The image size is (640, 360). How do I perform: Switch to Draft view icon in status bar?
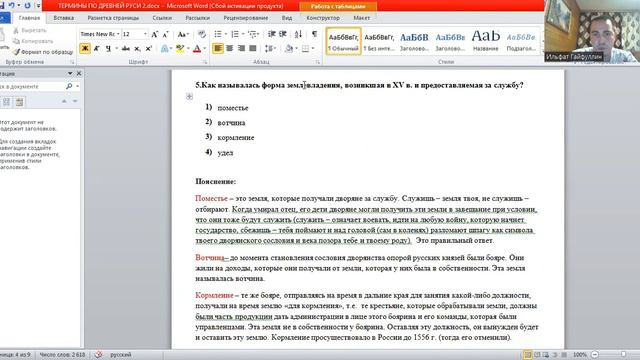[x=564, y=355]
